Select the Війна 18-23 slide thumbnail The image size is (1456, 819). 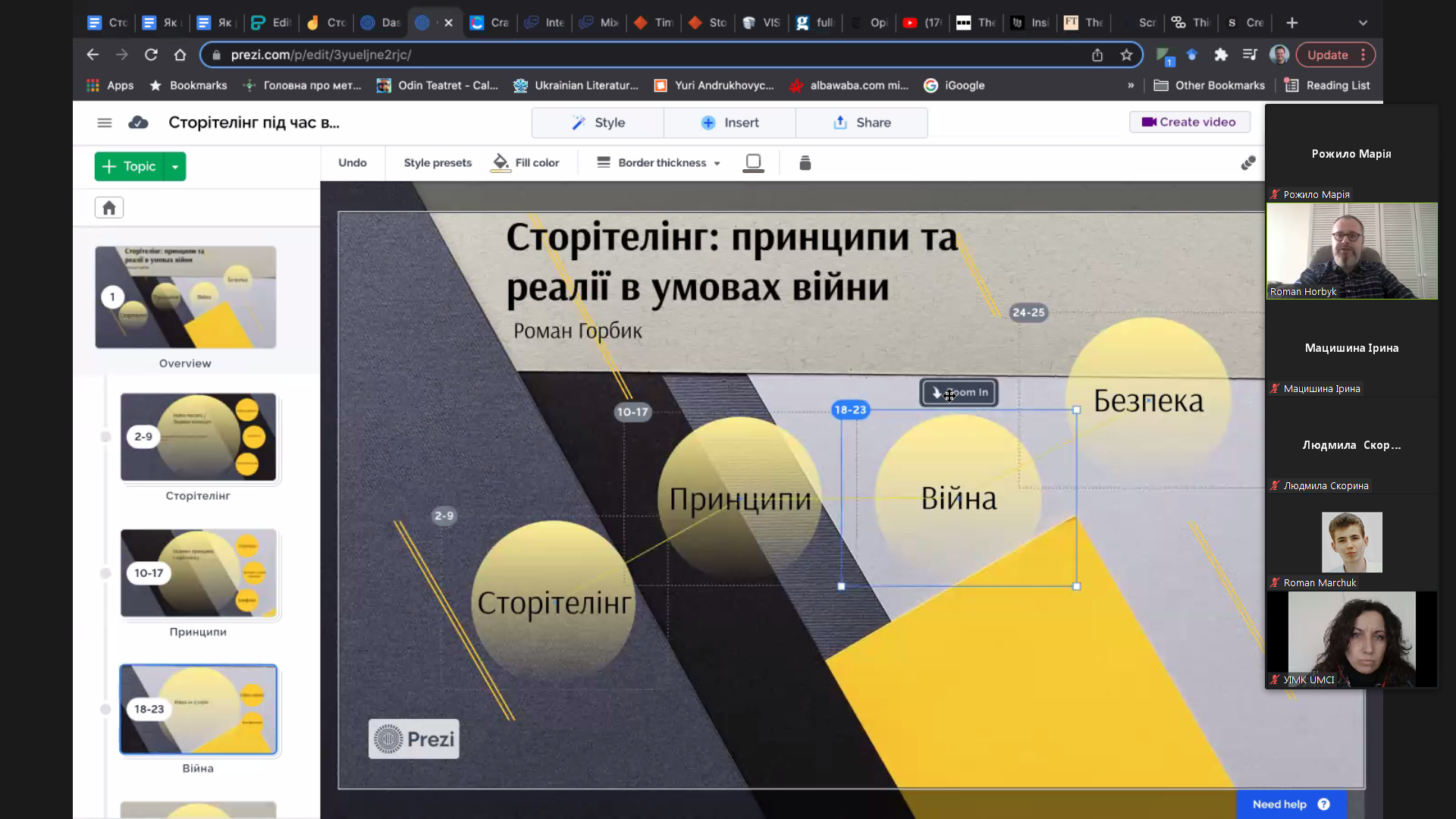[198, 708]
